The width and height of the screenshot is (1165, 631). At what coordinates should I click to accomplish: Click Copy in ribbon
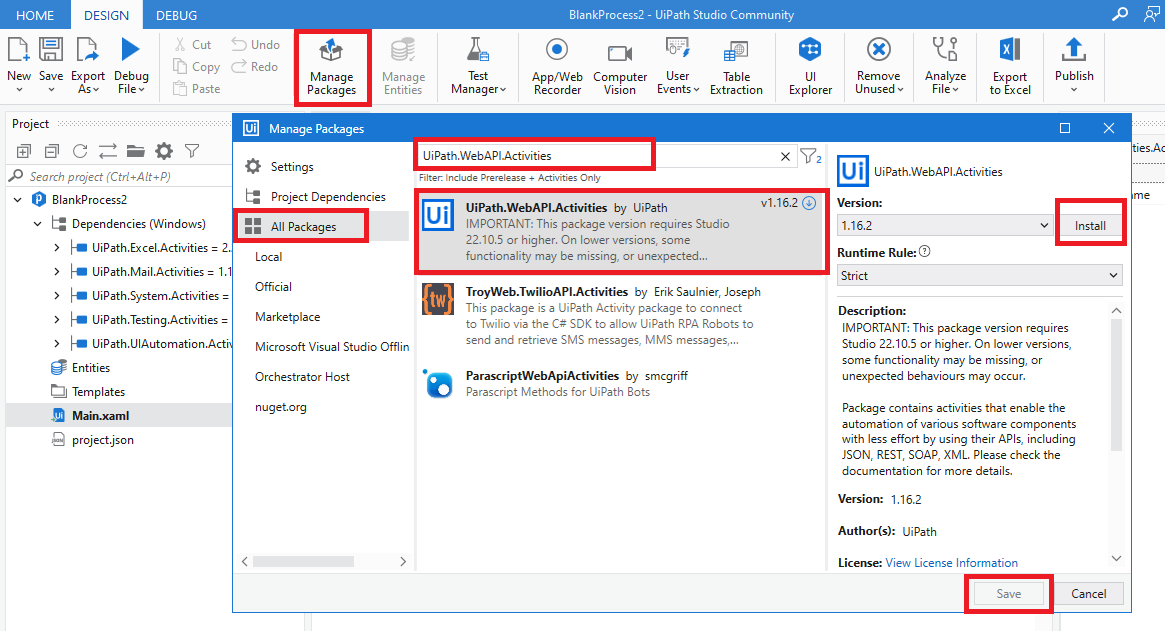197,67
